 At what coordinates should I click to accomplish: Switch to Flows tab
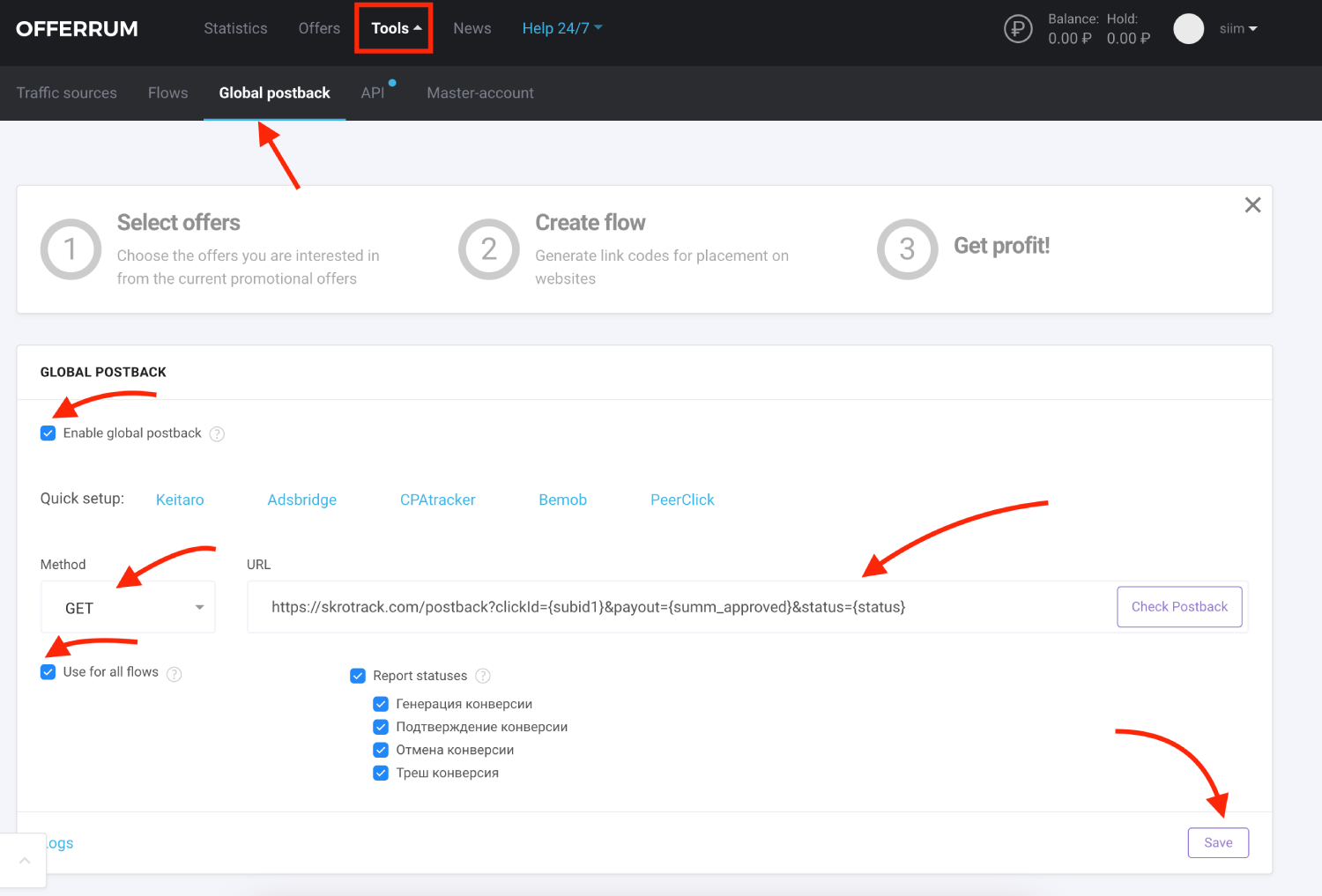[167, 93]
